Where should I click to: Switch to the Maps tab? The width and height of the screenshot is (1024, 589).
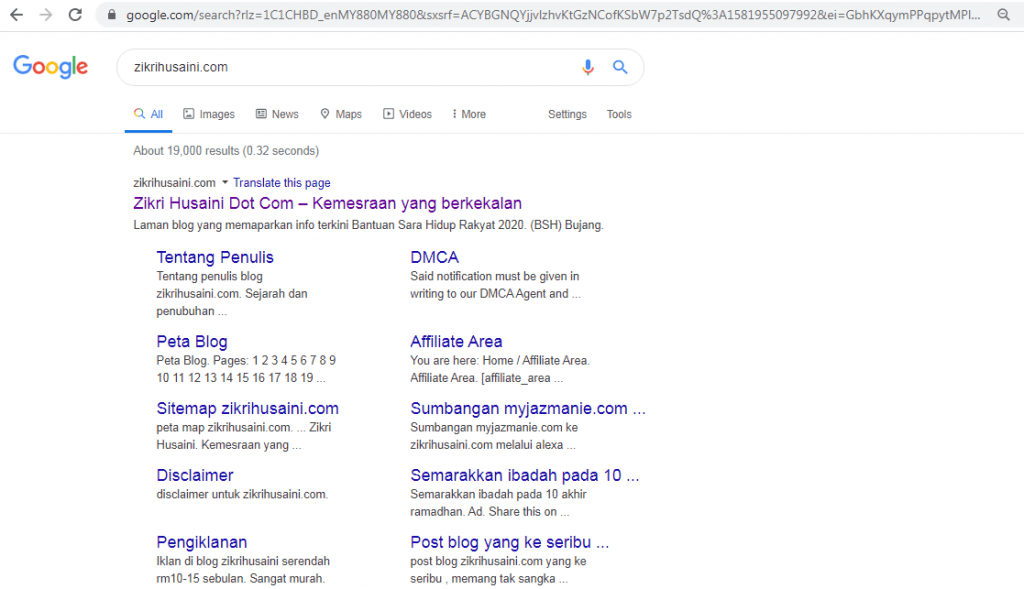click(340, 114)
